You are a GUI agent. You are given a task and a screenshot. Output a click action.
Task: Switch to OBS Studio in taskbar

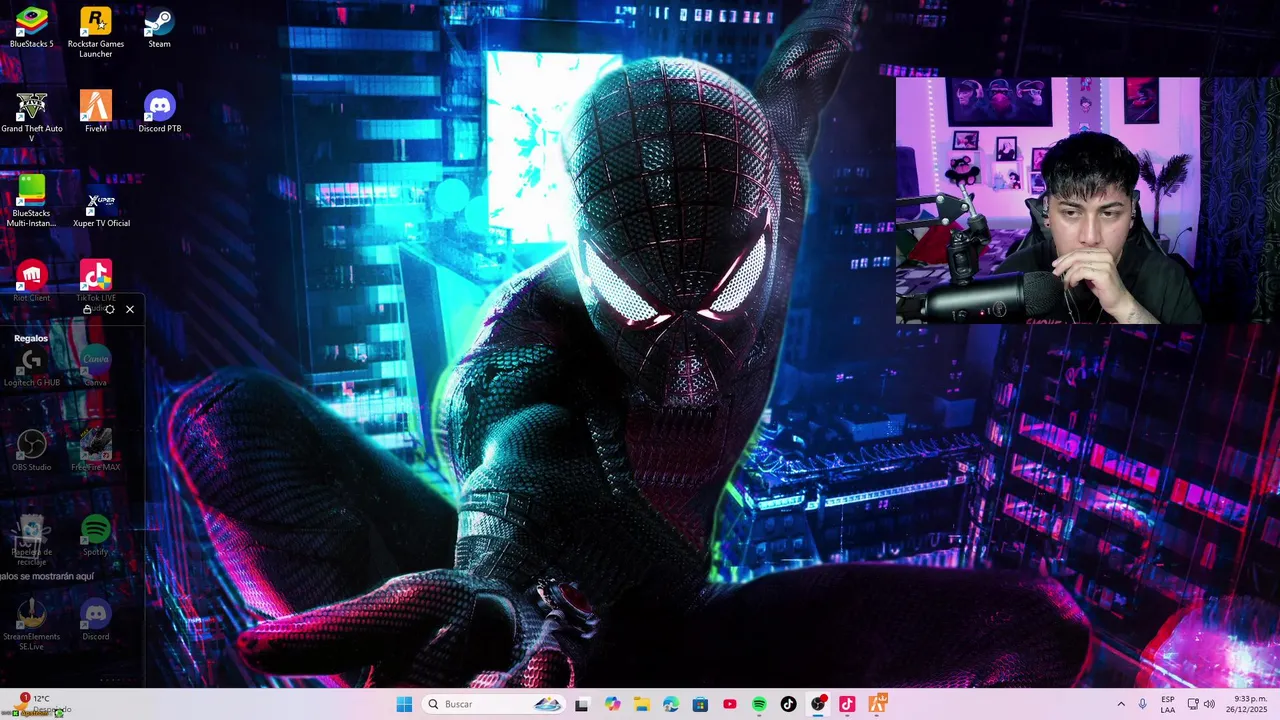point(818,704)
